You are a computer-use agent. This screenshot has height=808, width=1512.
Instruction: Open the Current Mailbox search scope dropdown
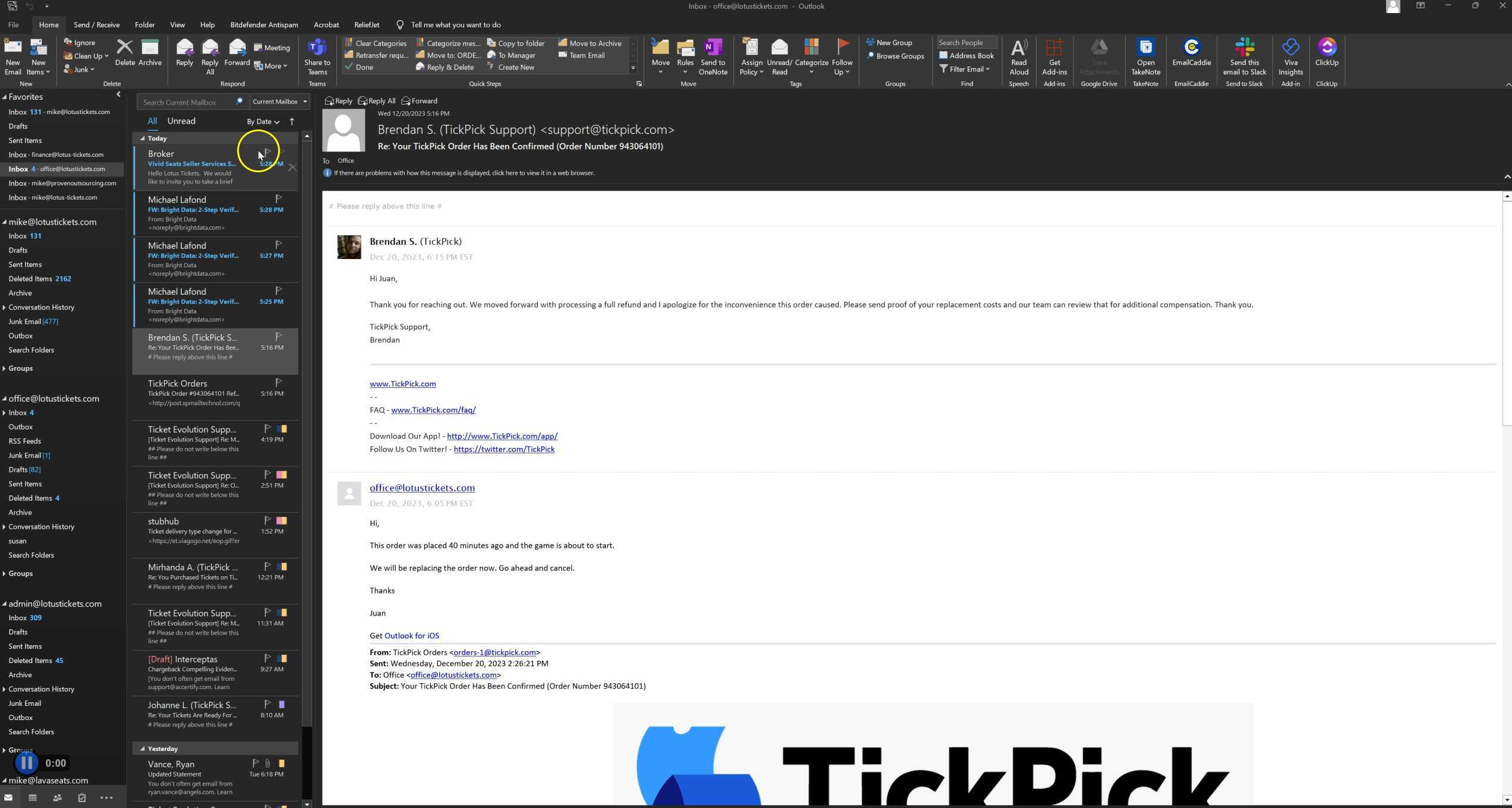279,102
